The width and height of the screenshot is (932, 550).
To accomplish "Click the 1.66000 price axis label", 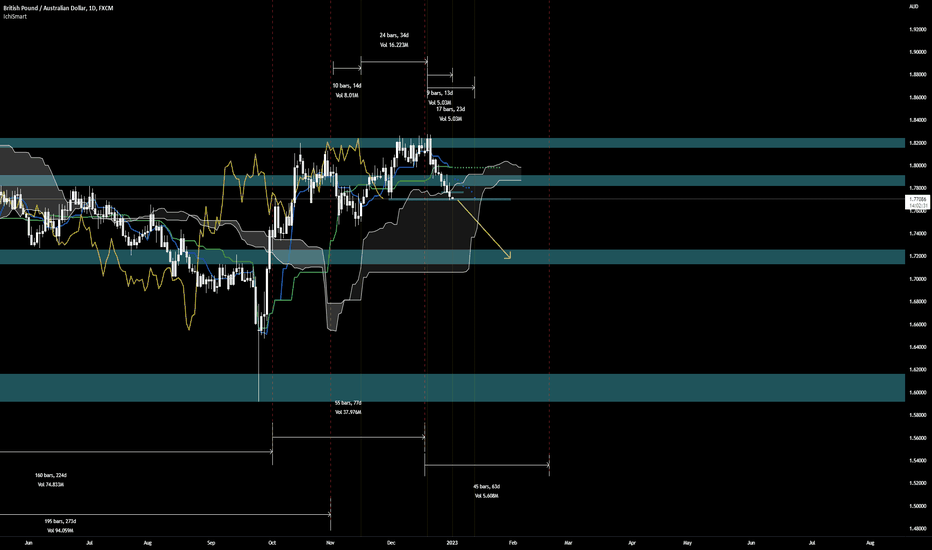I will [917, 324].
